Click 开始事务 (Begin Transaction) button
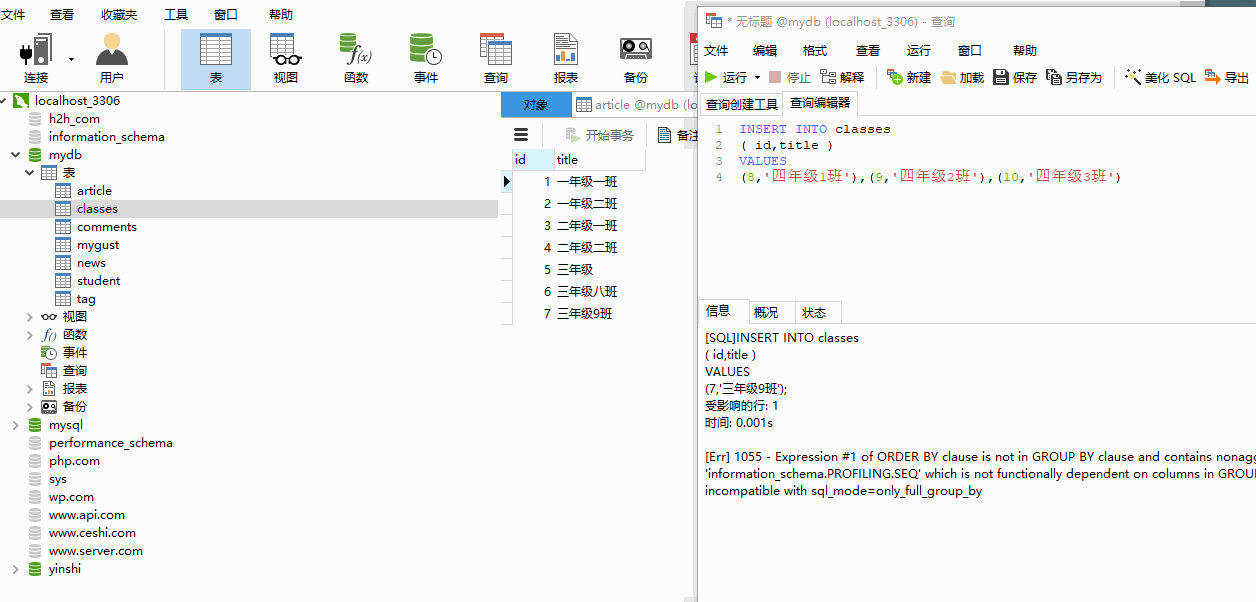This screenshot has height=602, width=1256. 599,135
